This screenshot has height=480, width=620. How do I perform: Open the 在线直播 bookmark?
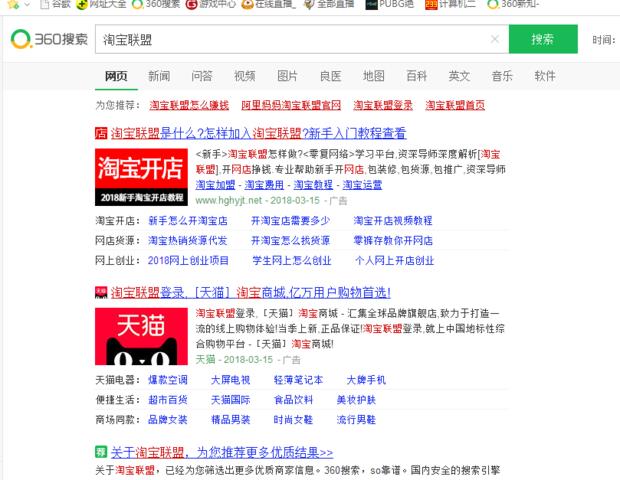(x=268, y=4)
